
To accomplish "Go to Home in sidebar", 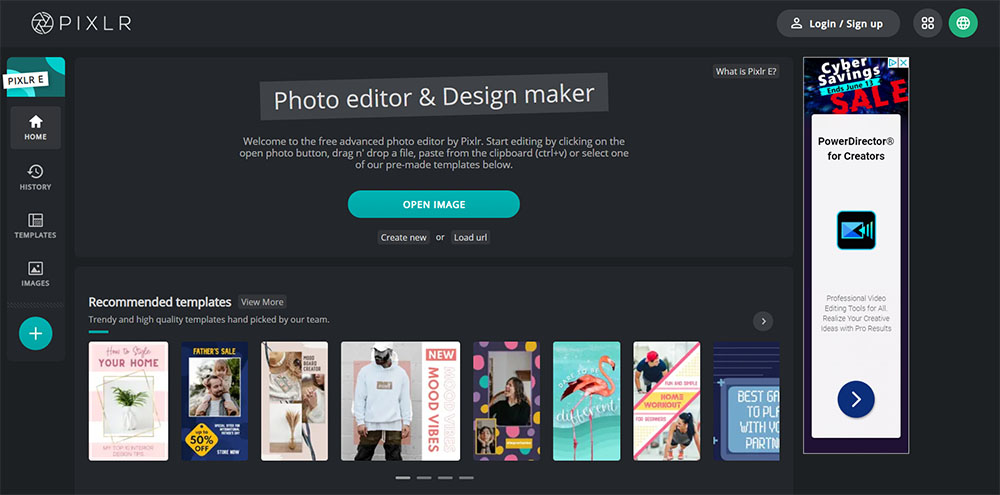I will point(36,128).
